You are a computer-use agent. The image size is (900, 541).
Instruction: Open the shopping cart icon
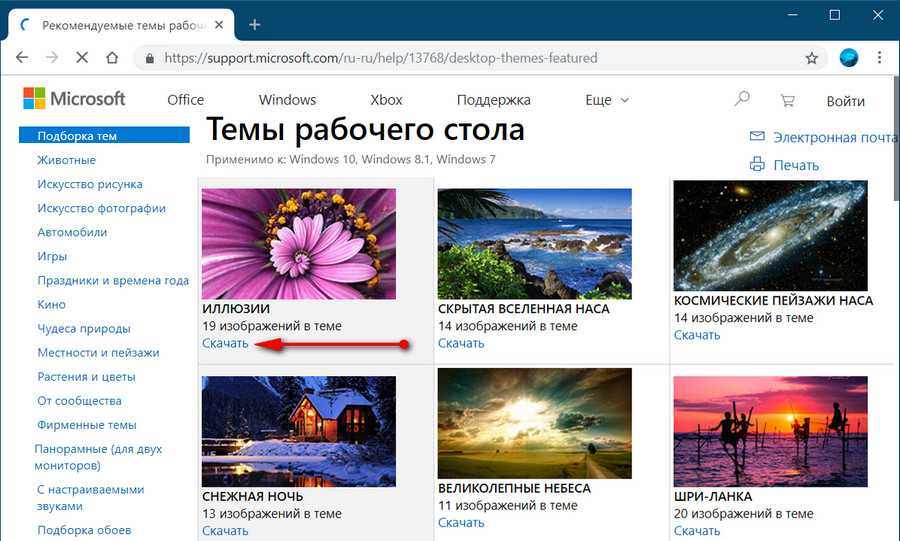point(788,100)
